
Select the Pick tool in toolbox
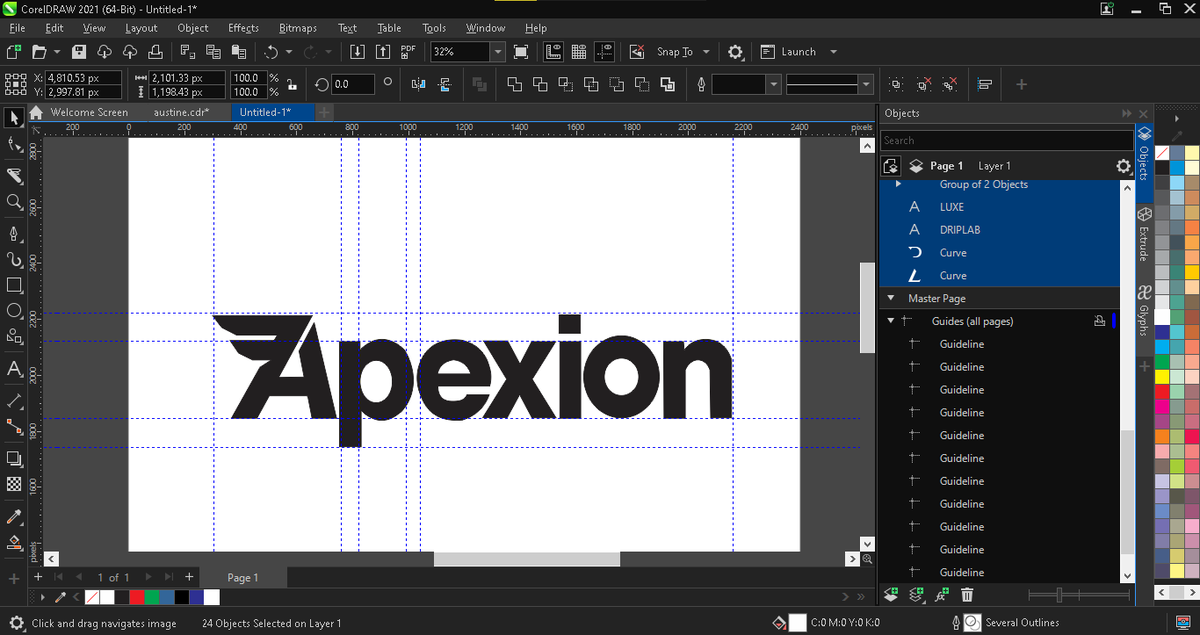(14, 119)
